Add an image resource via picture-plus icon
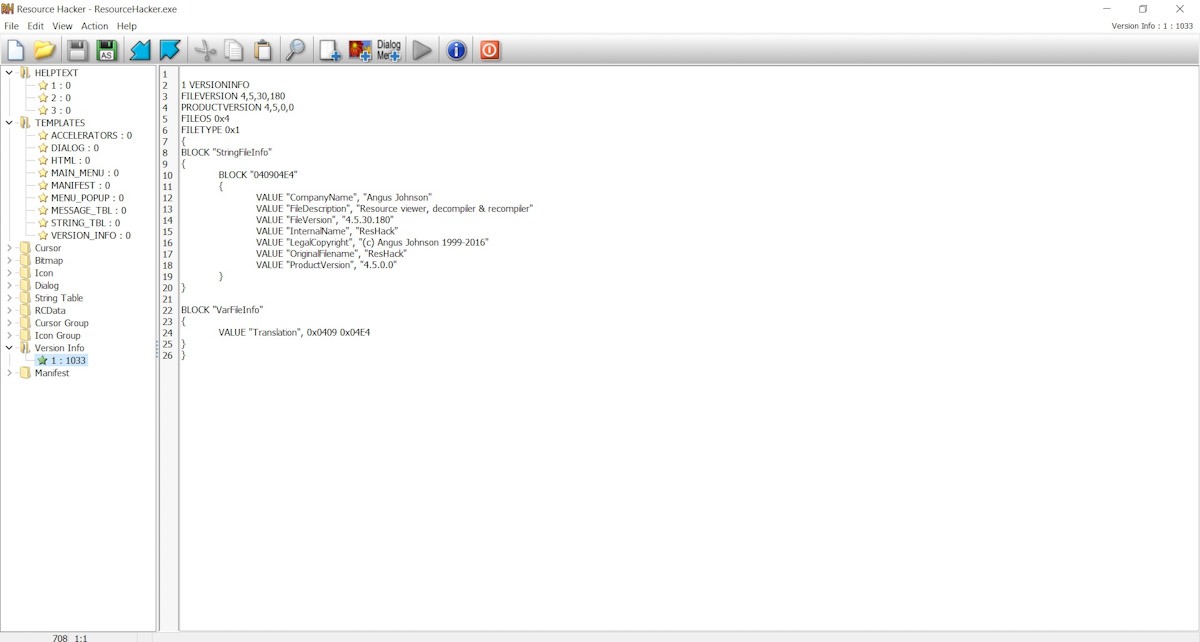Viewport: 1200px width, 642px height. pos(360,50)
